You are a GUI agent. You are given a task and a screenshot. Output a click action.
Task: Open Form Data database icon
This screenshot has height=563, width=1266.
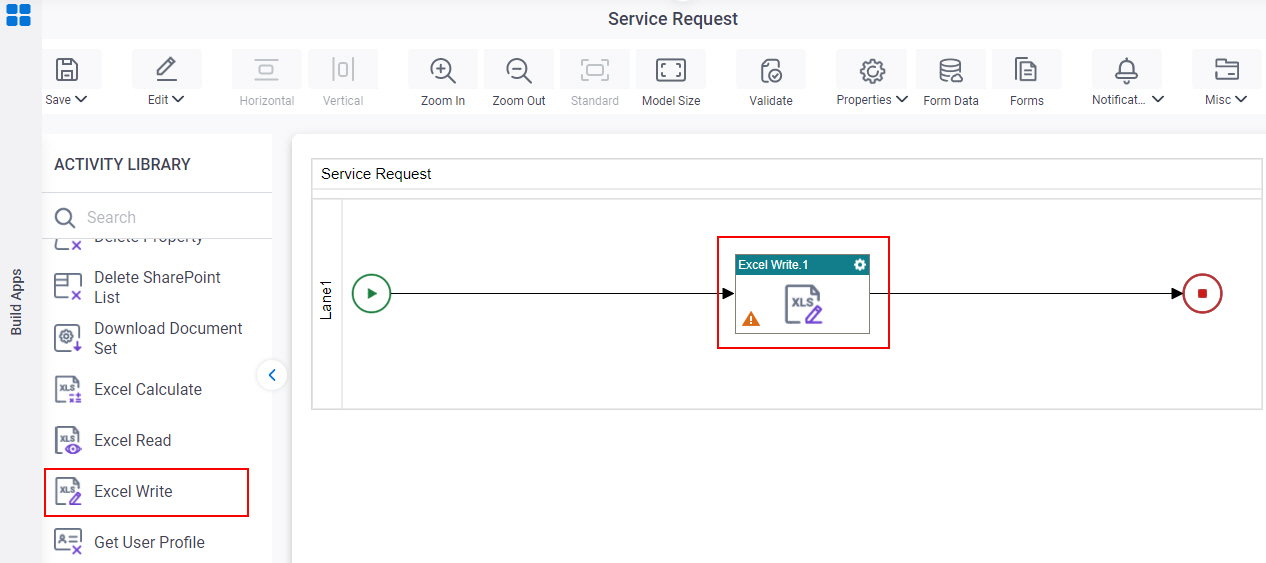tap(951, 70)
